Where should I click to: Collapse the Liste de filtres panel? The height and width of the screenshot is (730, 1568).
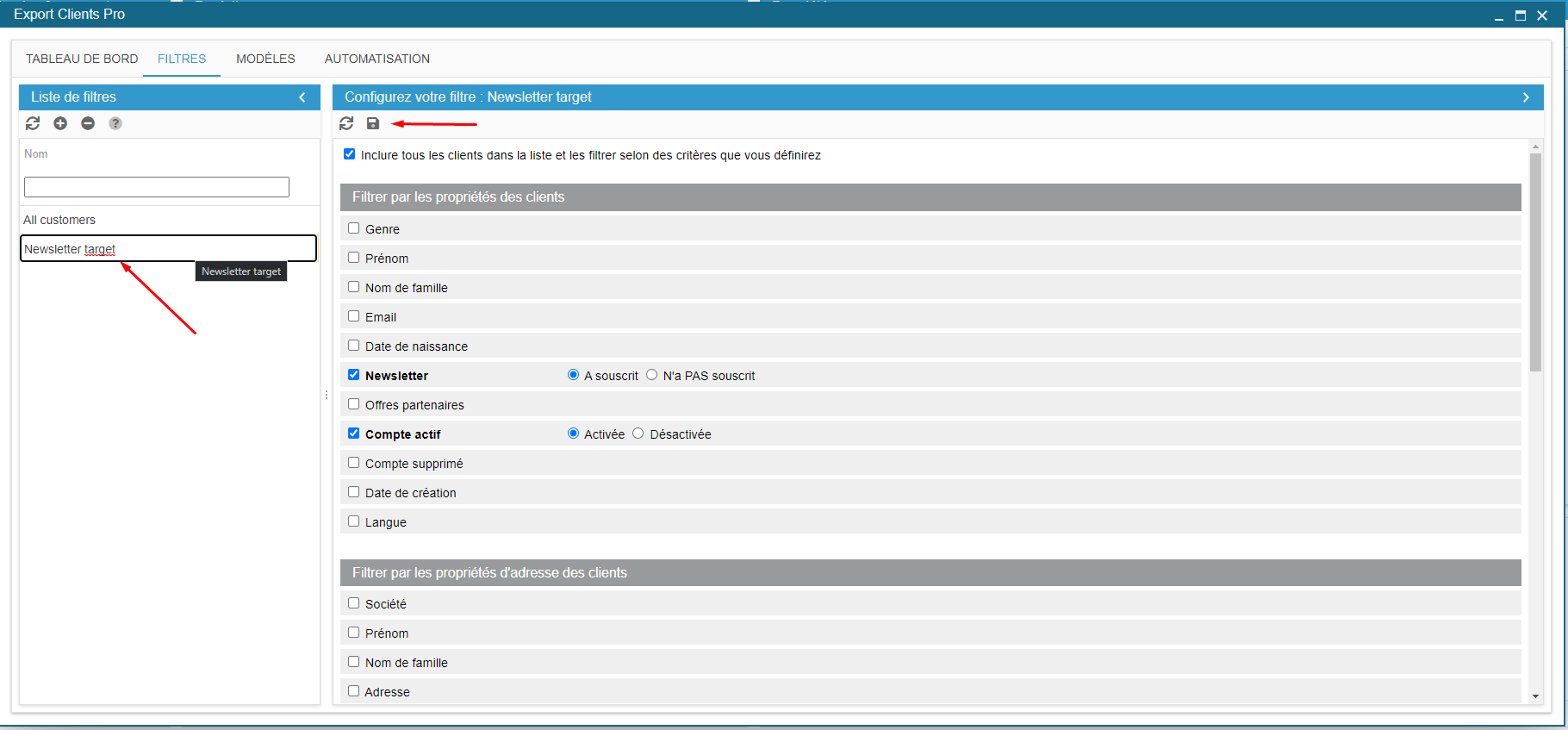click(302, 97)
